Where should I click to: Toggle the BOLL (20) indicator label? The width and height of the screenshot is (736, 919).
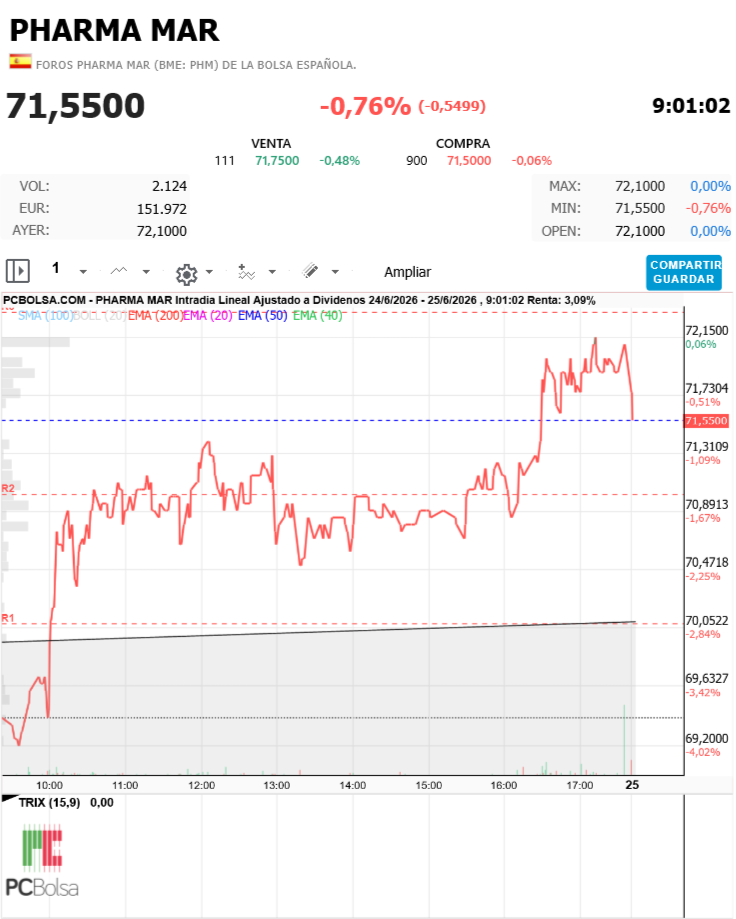click(x=98, y=315)
